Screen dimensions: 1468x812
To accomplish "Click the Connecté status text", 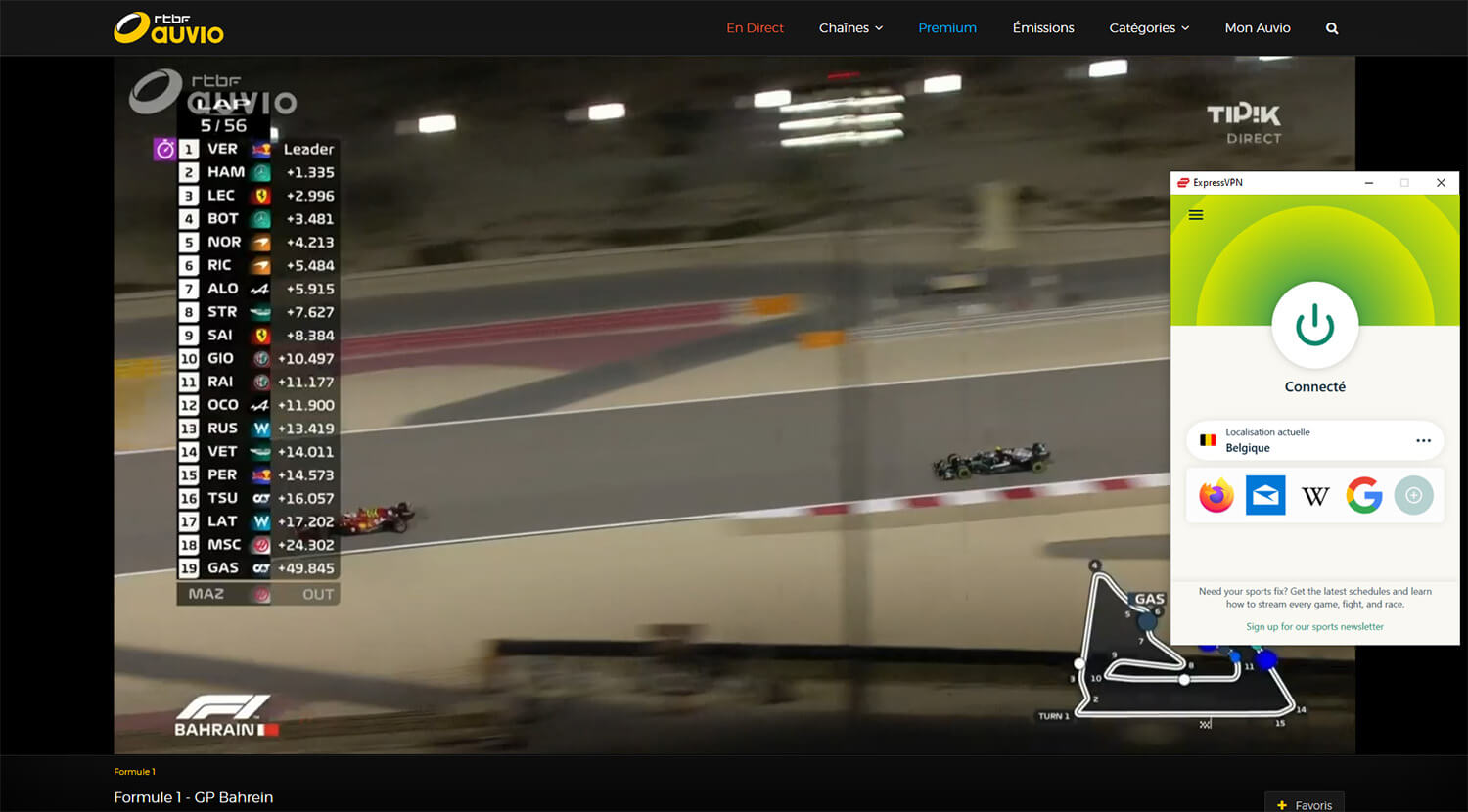I will [x=1314, y=387].
